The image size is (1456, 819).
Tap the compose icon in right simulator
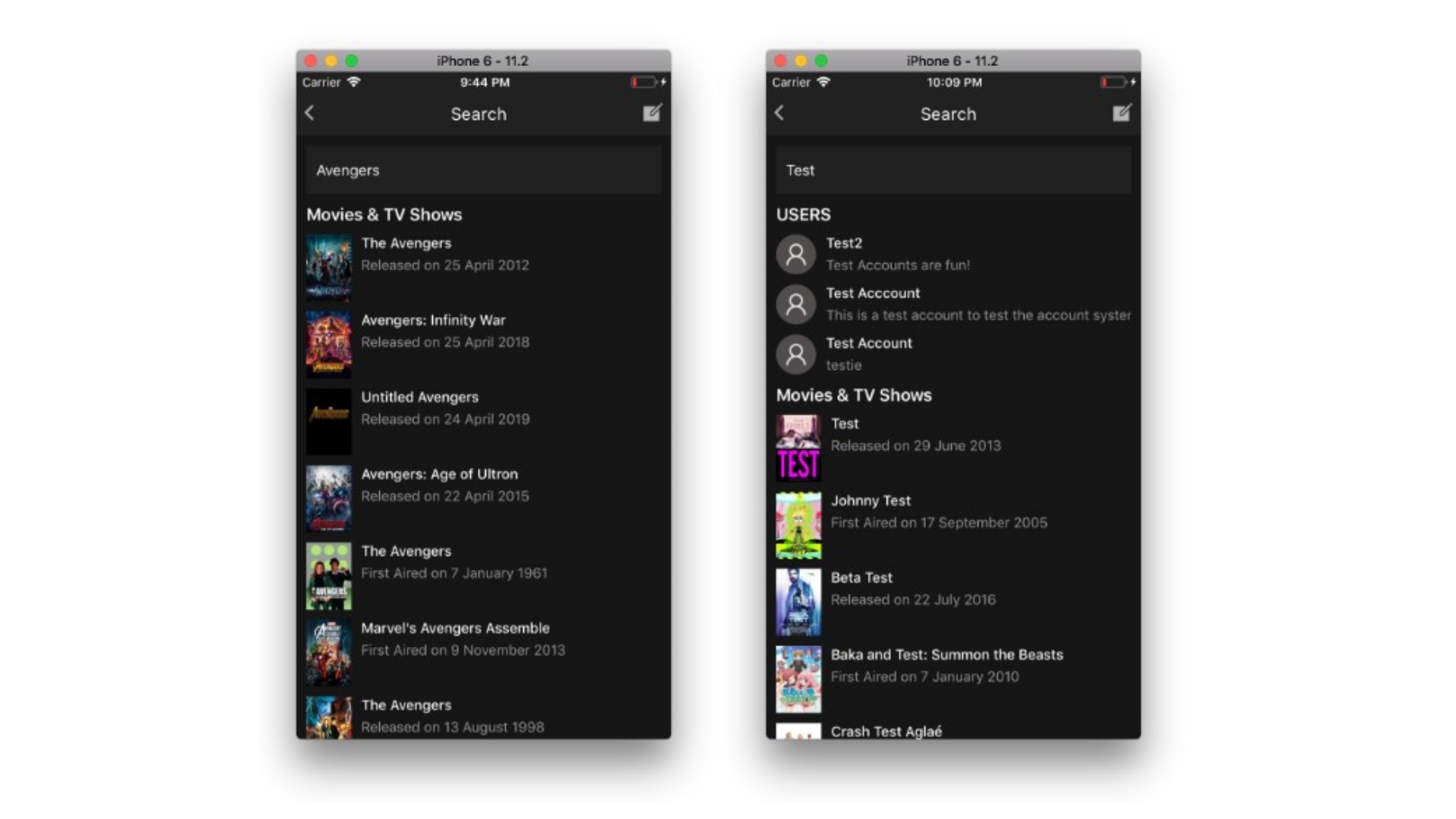pyautogui.click(x=1122, y=113)
